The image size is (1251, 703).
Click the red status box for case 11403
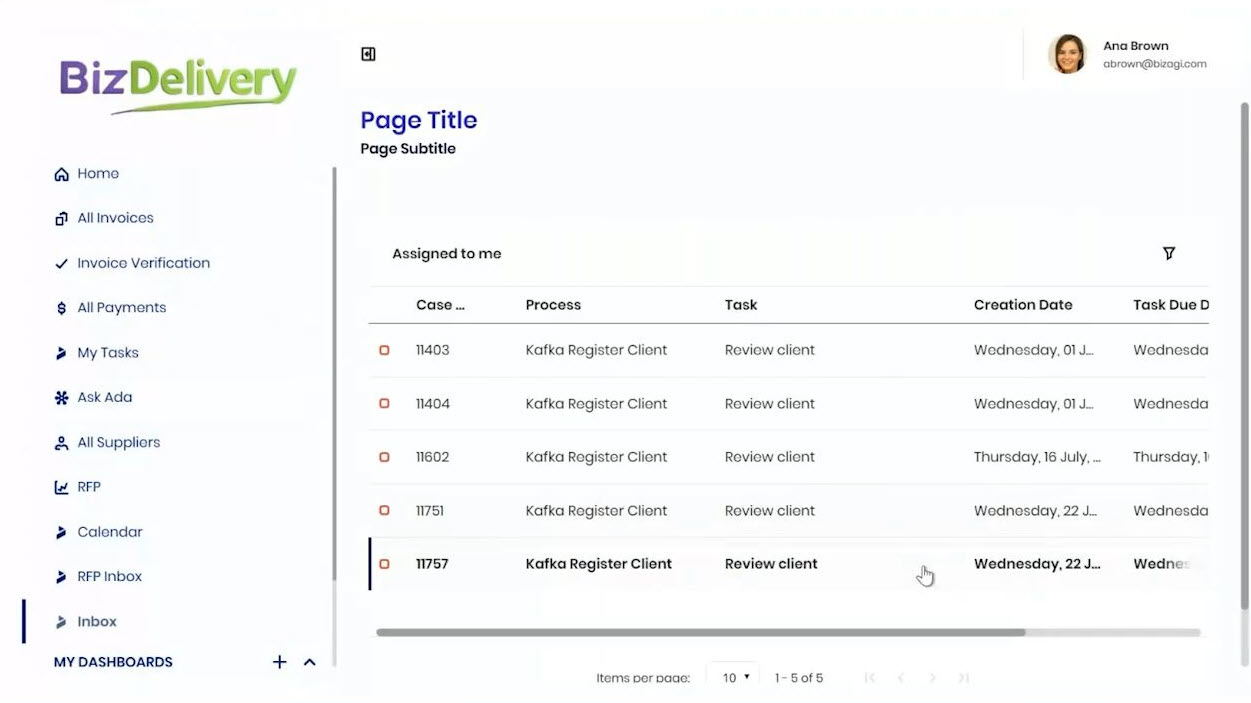pos(384,350)
